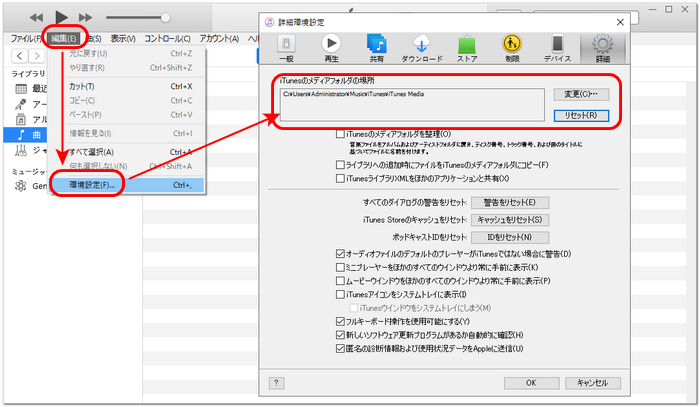Image resolution: width=700 pixels, height=407 pixels.
Task: Open the 一般 (General) preferences tab
Action: point(286,48)
